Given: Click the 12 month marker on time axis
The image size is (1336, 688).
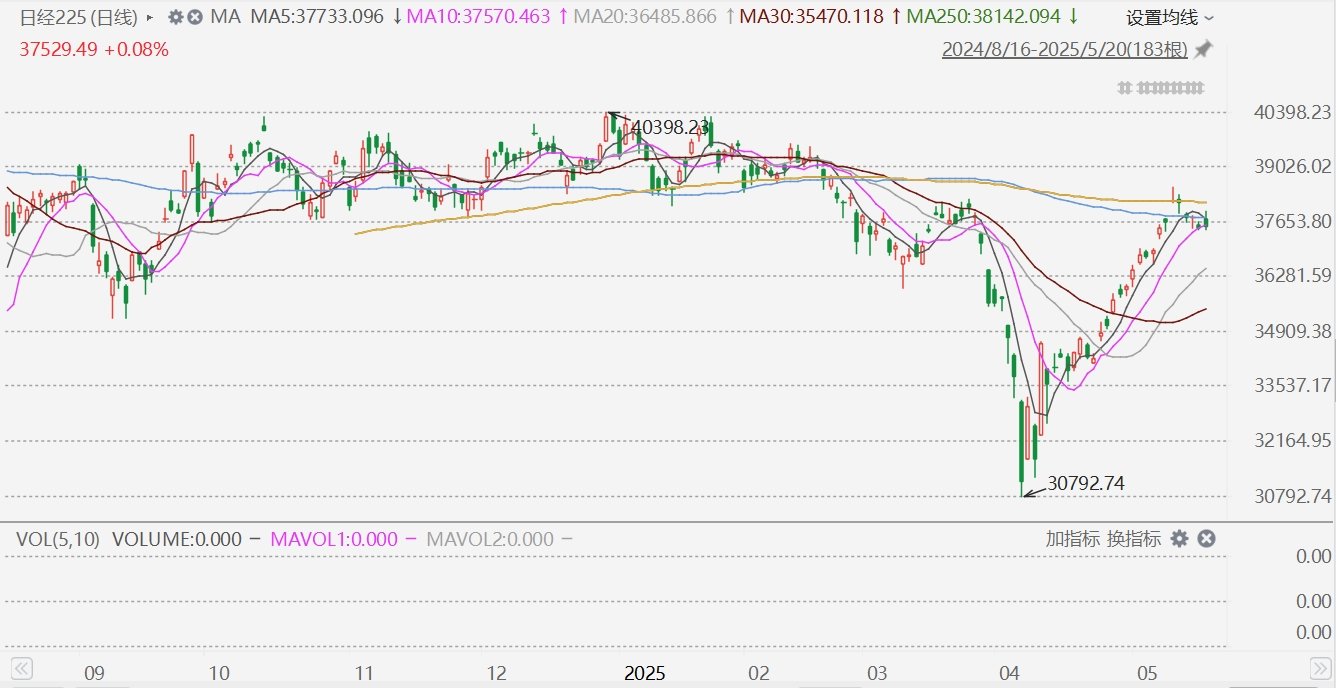Looking at the screenshot, I should click(497, 672).
